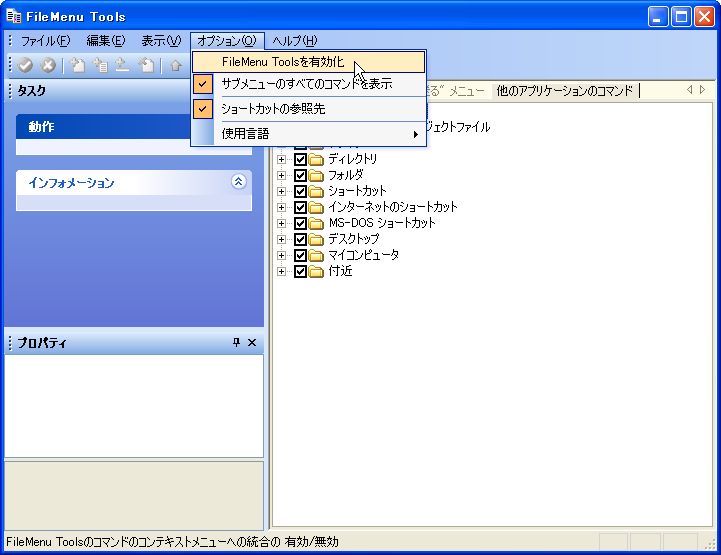The image size is (721, 555).
Task: Click the pin icon on プロパティ panel
Action: pos(236,342)
